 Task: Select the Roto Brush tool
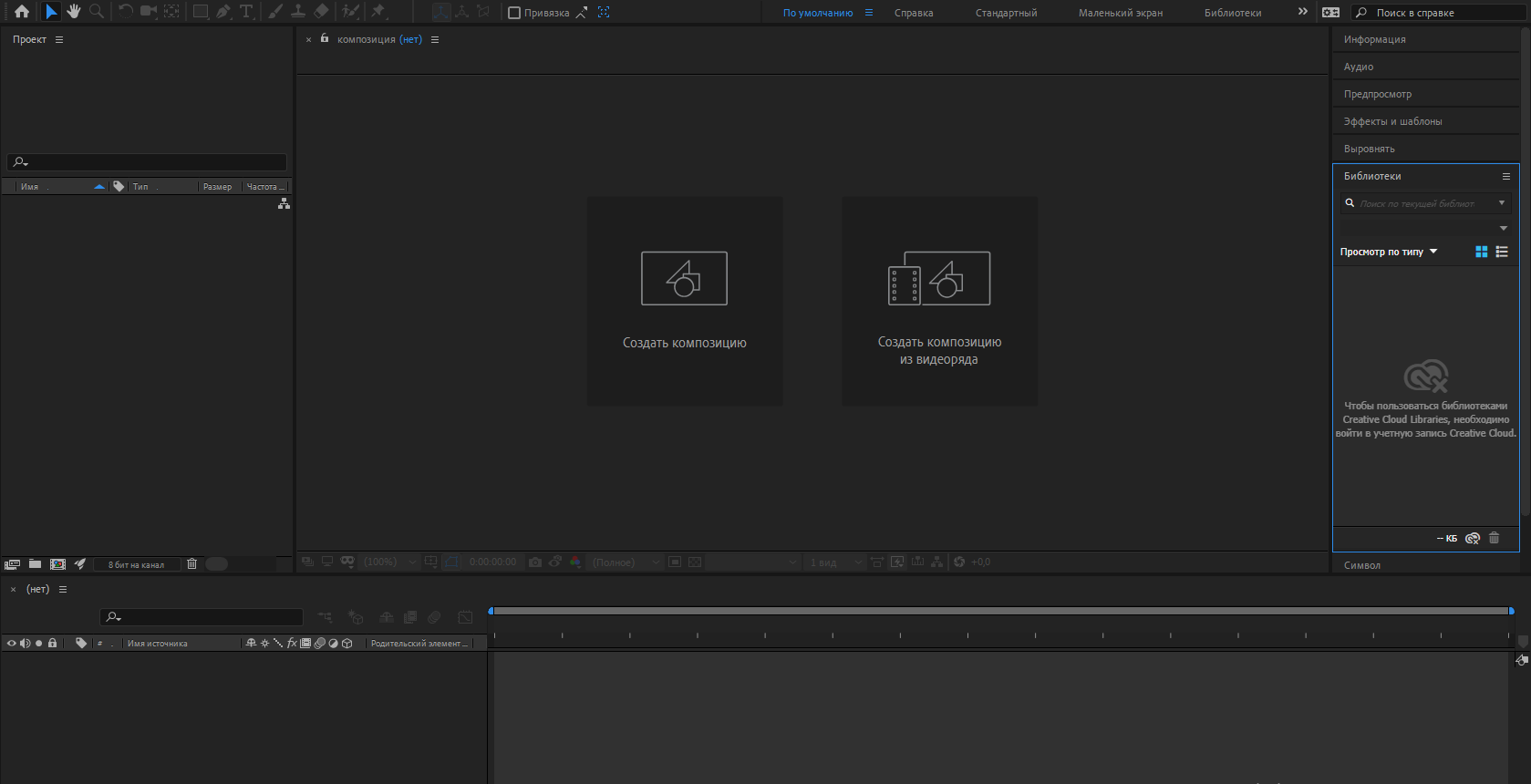click(x=350, y=12)
